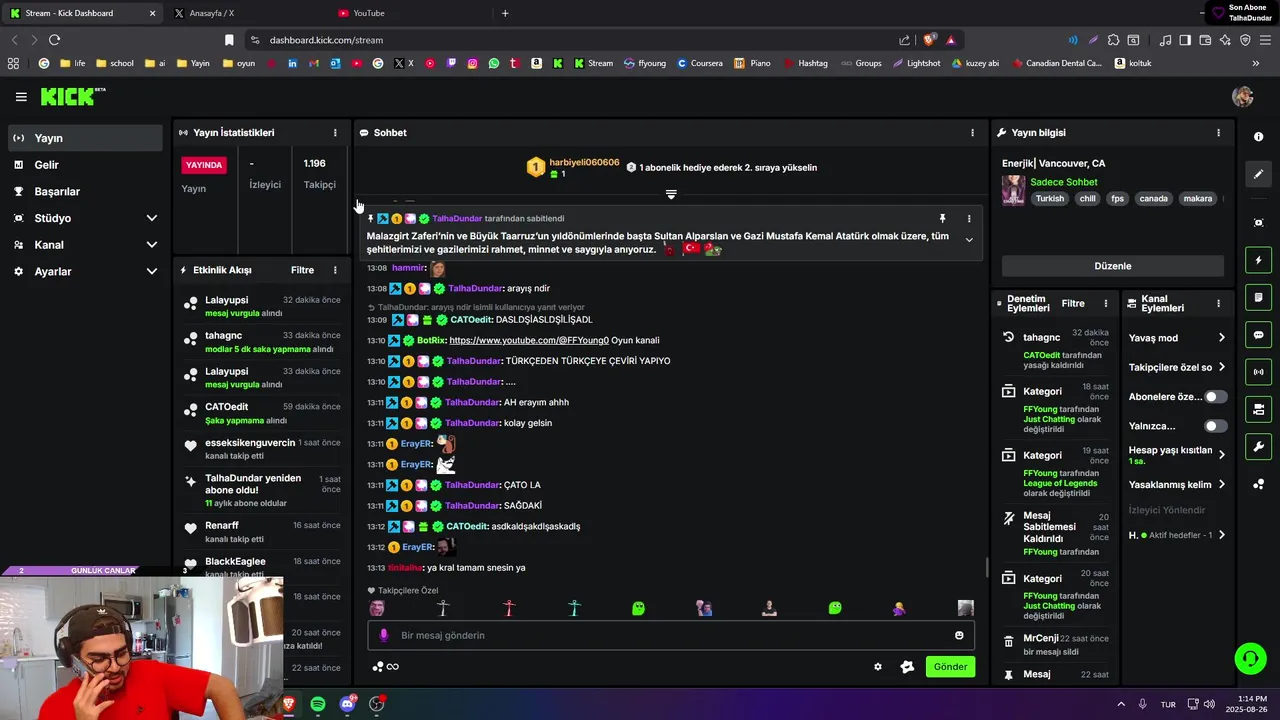Screen dimensions: 1280x720
Task: Open Yasaklanmış kelim options arrow
Action: click(1221, 485)
